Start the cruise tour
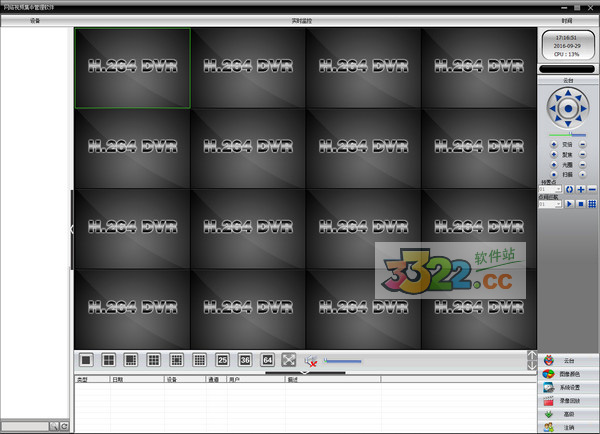The image size is (600, 434). (x=569, y=204)
